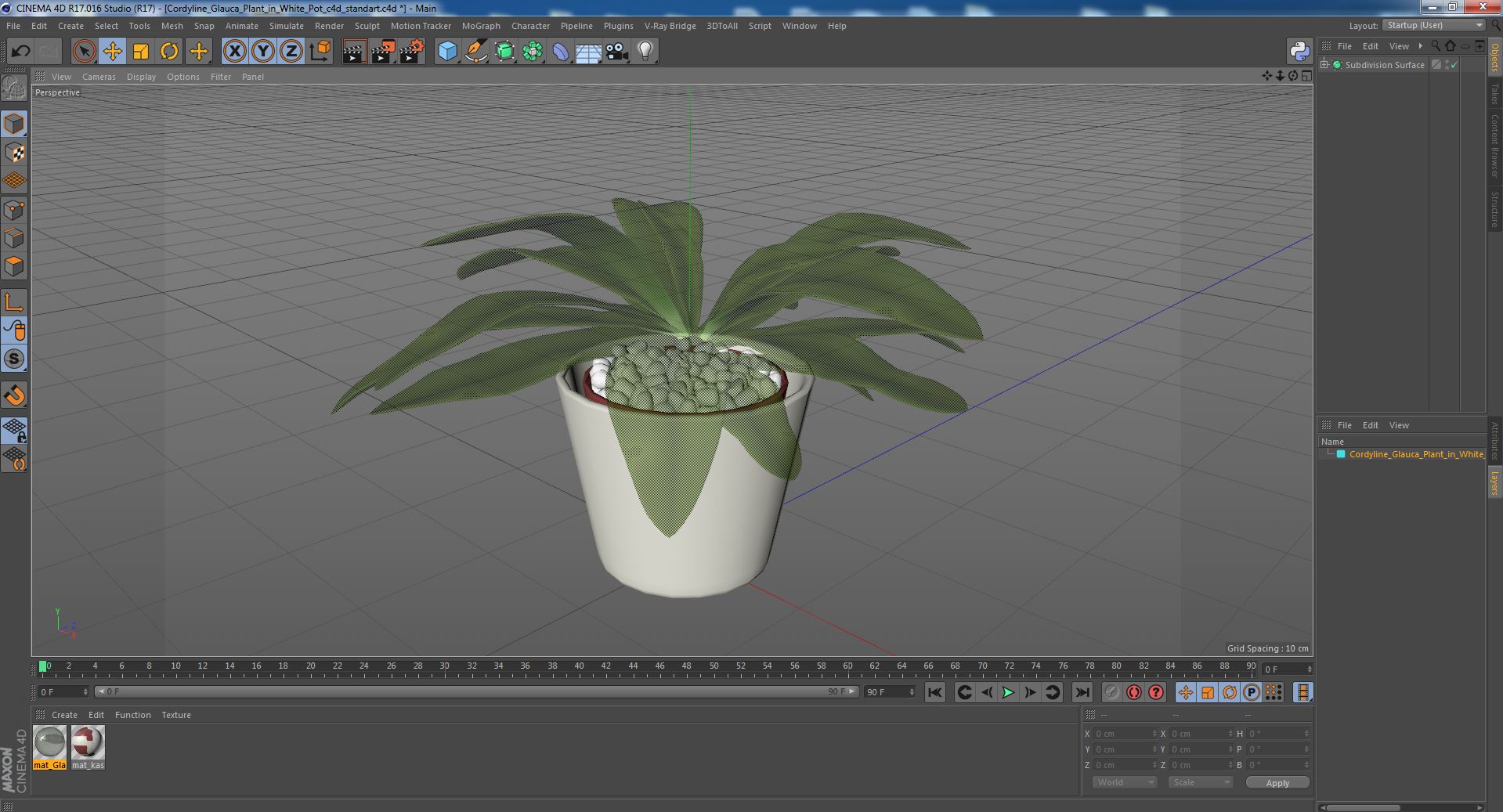Toggle Snap enable button
This screenshot has height=812, width=1503.
(x=14, y=359)
